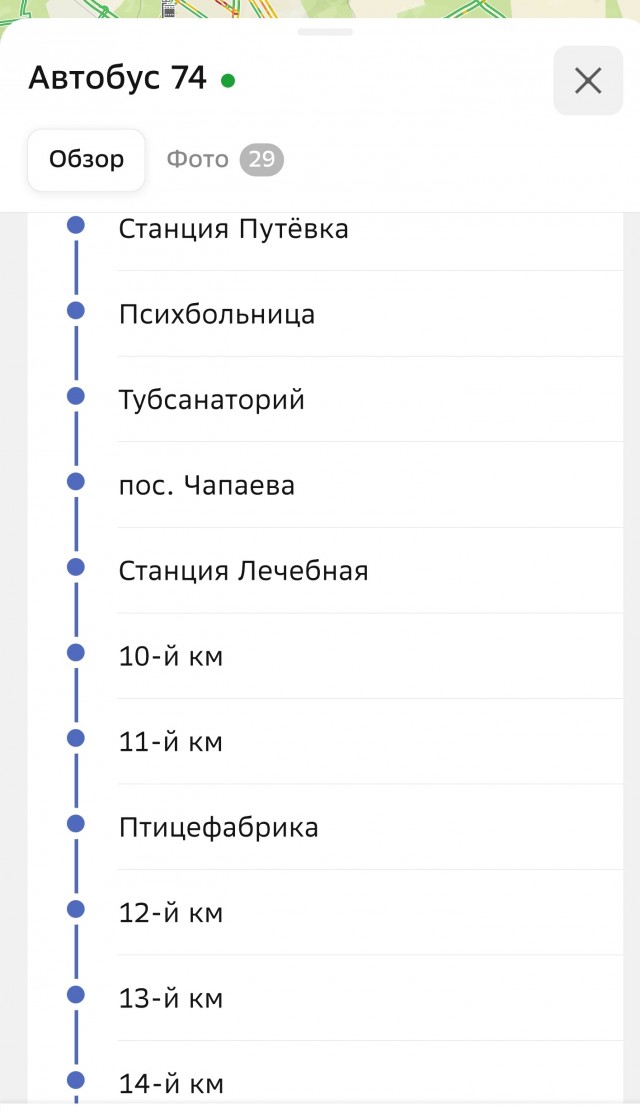Image resolution: width=640 pixels, height=1113 pixels.
Task: Select the stop dot next to Птицефабрика
Action: pyautogui.click(x=75, y=824)
